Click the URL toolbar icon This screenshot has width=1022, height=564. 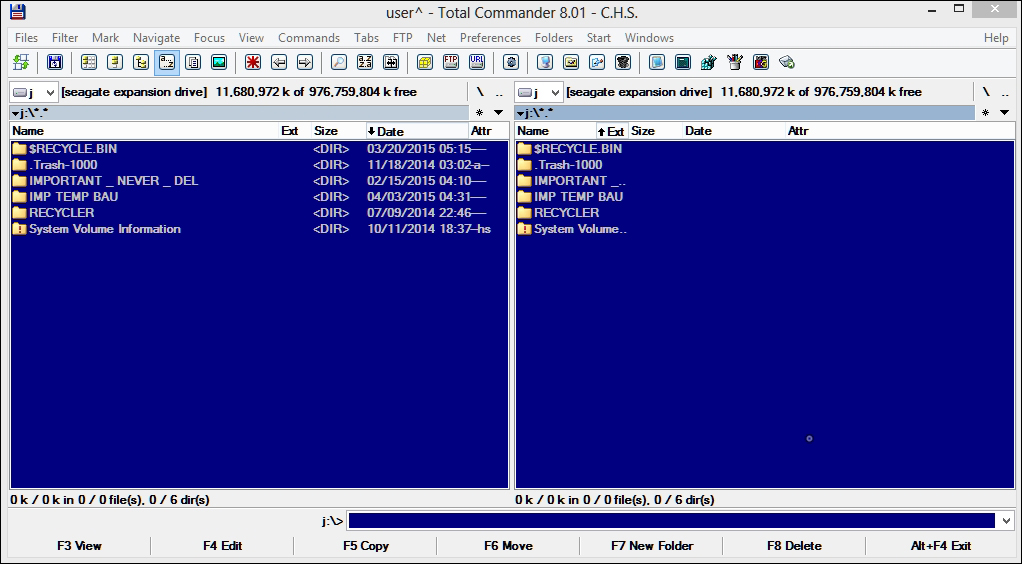click(477, 62)
